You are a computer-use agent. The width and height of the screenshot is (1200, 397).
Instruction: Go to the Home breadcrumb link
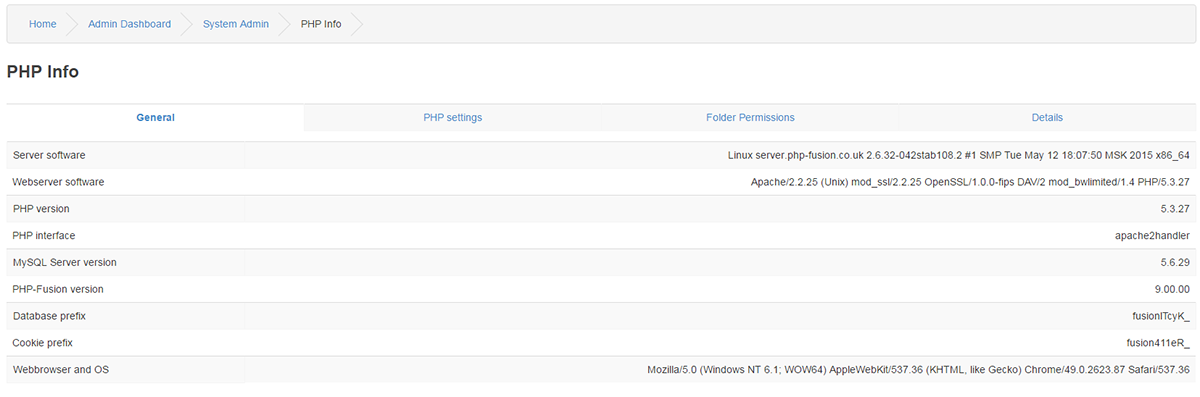tap(42, 24)
